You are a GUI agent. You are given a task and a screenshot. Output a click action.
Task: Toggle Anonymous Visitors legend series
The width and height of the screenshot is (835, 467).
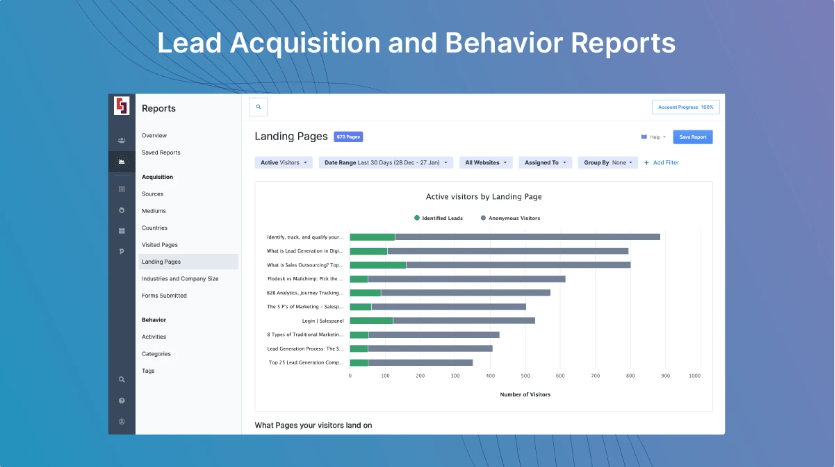512,217
